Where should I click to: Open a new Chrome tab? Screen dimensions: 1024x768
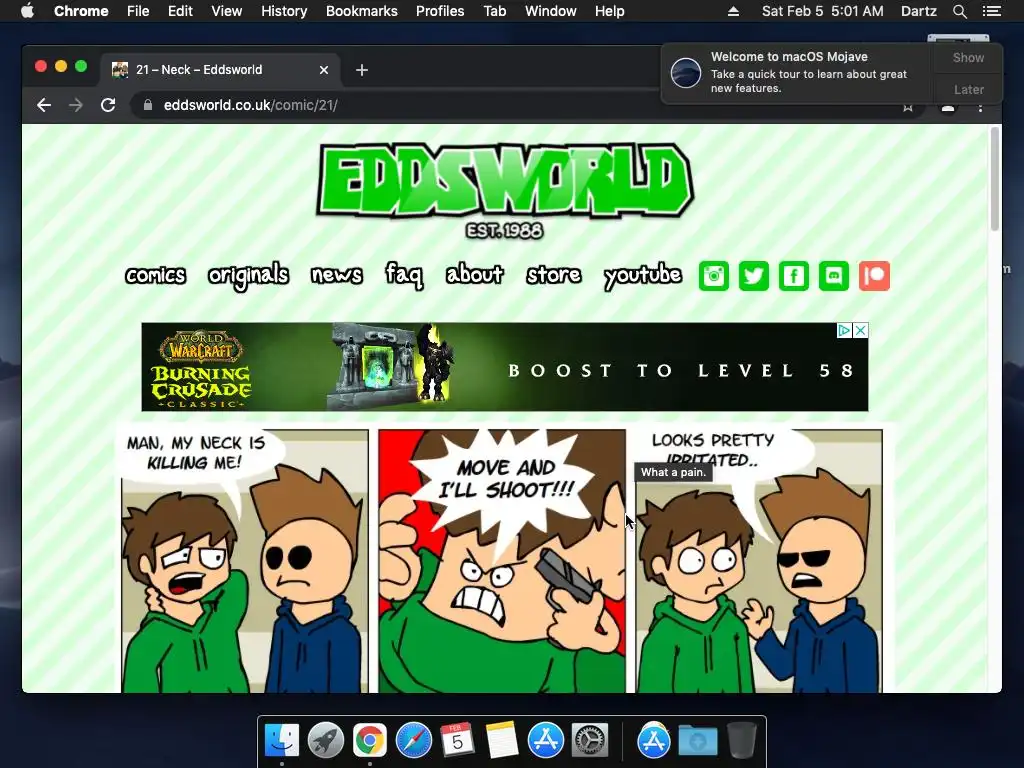(362, 70)
